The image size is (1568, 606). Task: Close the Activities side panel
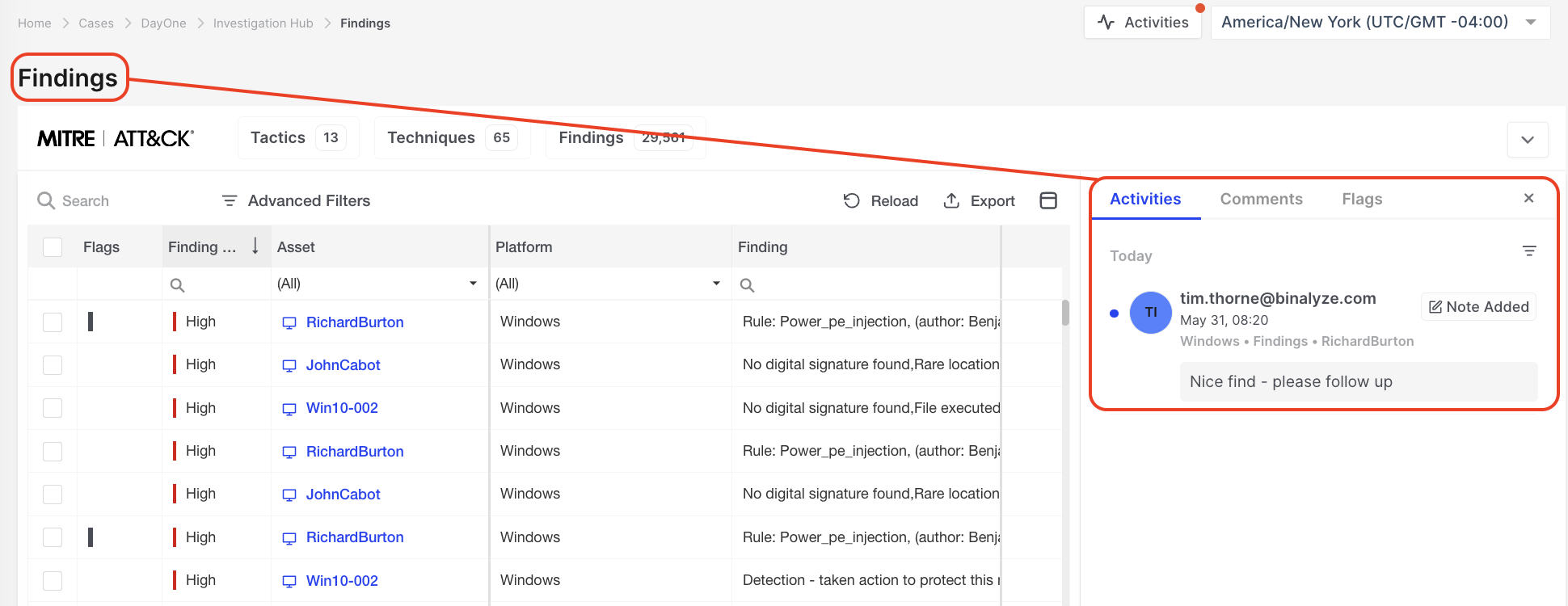1528,199
